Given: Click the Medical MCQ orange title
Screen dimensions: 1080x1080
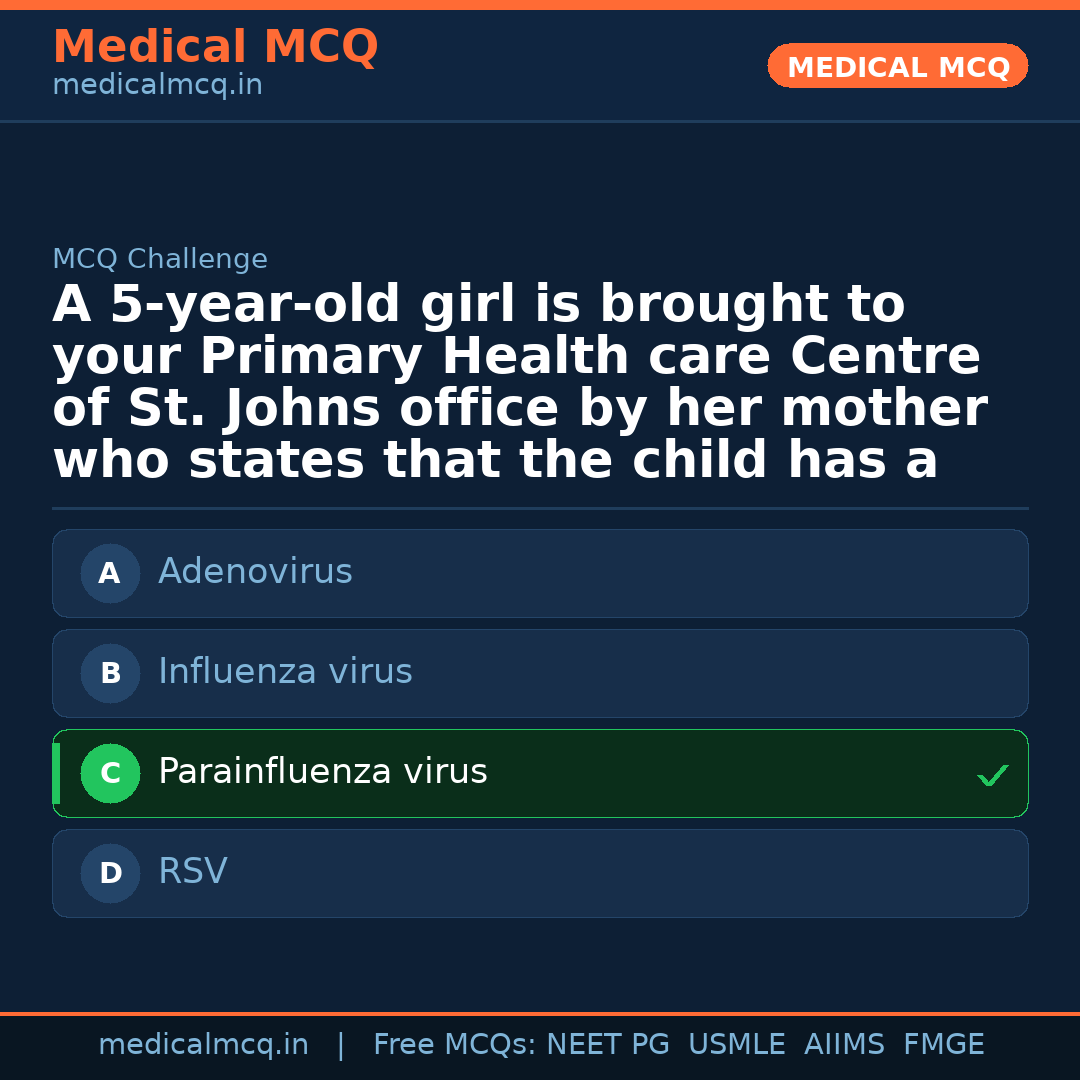Looking at the screenshot, I should 215,47.
